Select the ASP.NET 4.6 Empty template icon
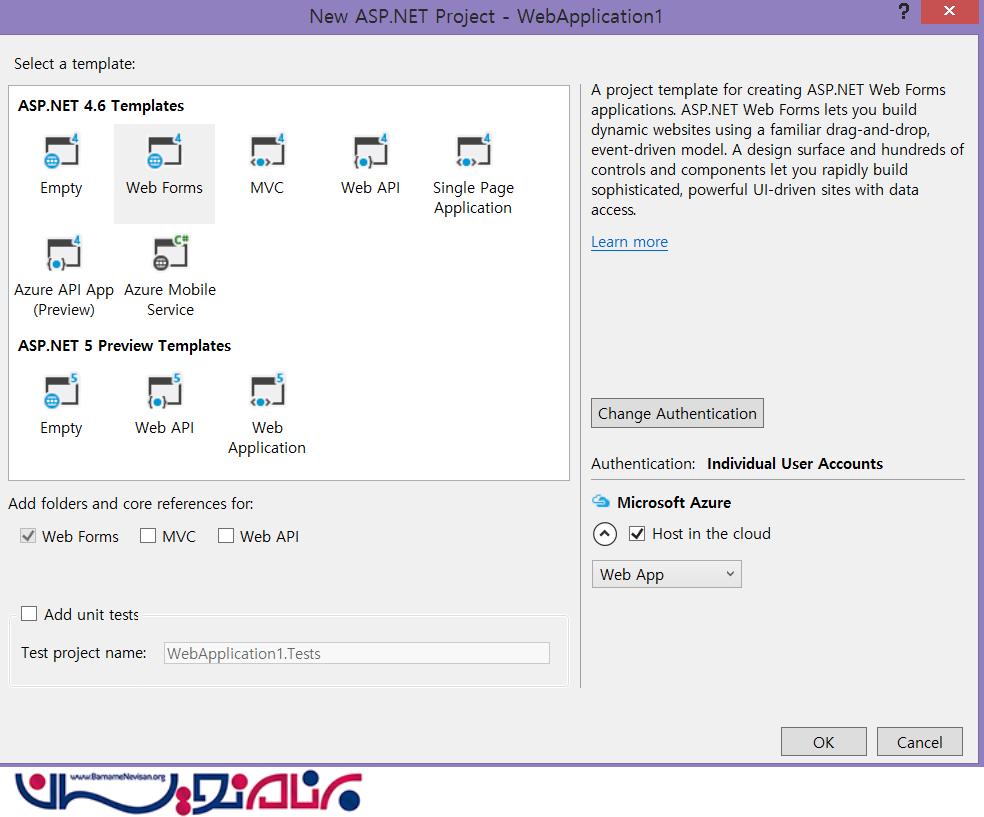The width and height of the screenshot is (984, 817). (61, 151)
